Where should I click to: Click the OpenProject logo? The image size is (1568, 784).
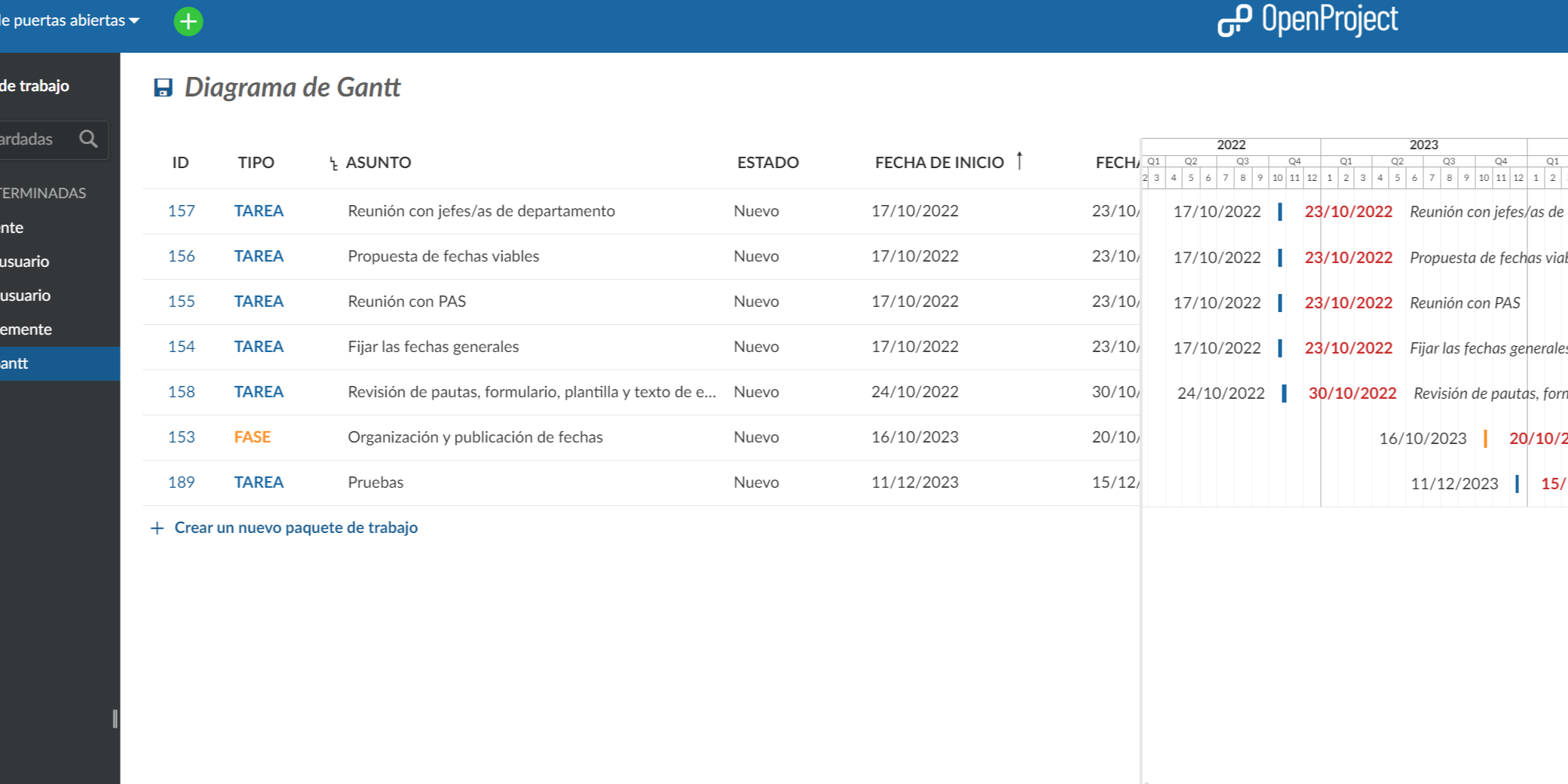point(1307,20)
